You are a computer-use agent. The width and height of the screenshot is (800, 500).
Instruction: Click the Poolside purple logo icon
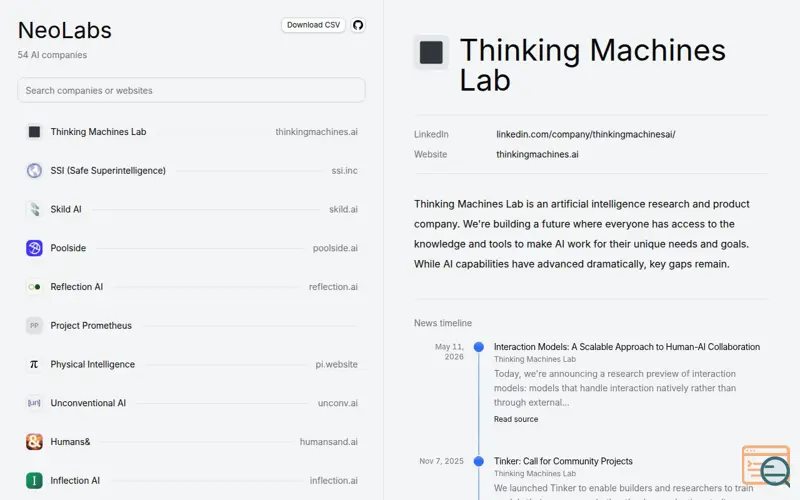34,248
